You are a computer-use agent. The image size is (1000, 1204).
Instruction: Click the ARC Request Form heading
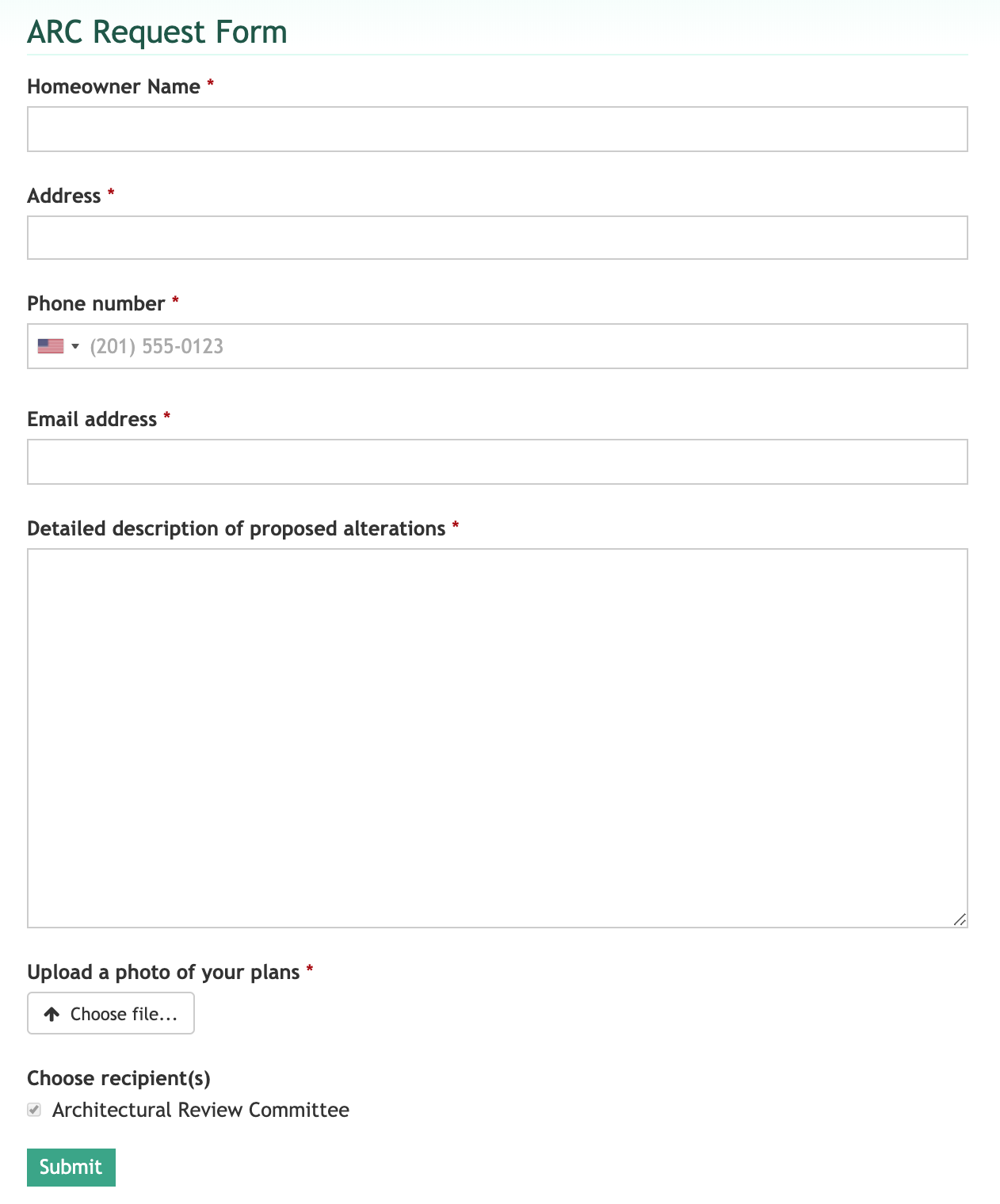[157, 32]
